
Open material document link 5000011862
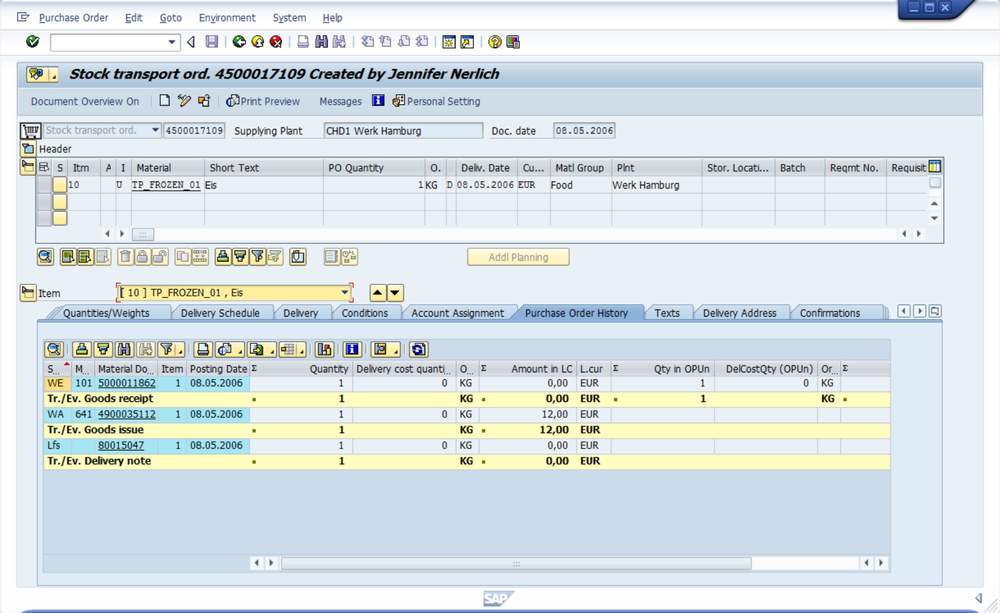pyautogui.click(x=127, y=383)
